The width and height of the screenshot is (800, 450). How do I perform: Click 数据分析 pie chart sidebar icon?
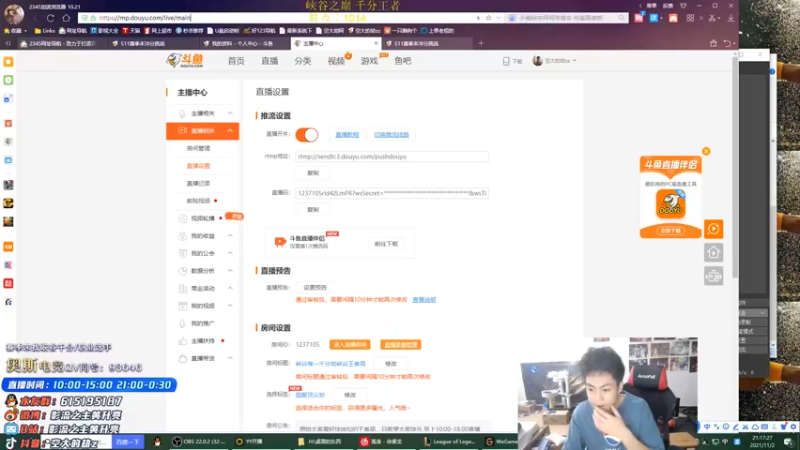click(182, 271)
